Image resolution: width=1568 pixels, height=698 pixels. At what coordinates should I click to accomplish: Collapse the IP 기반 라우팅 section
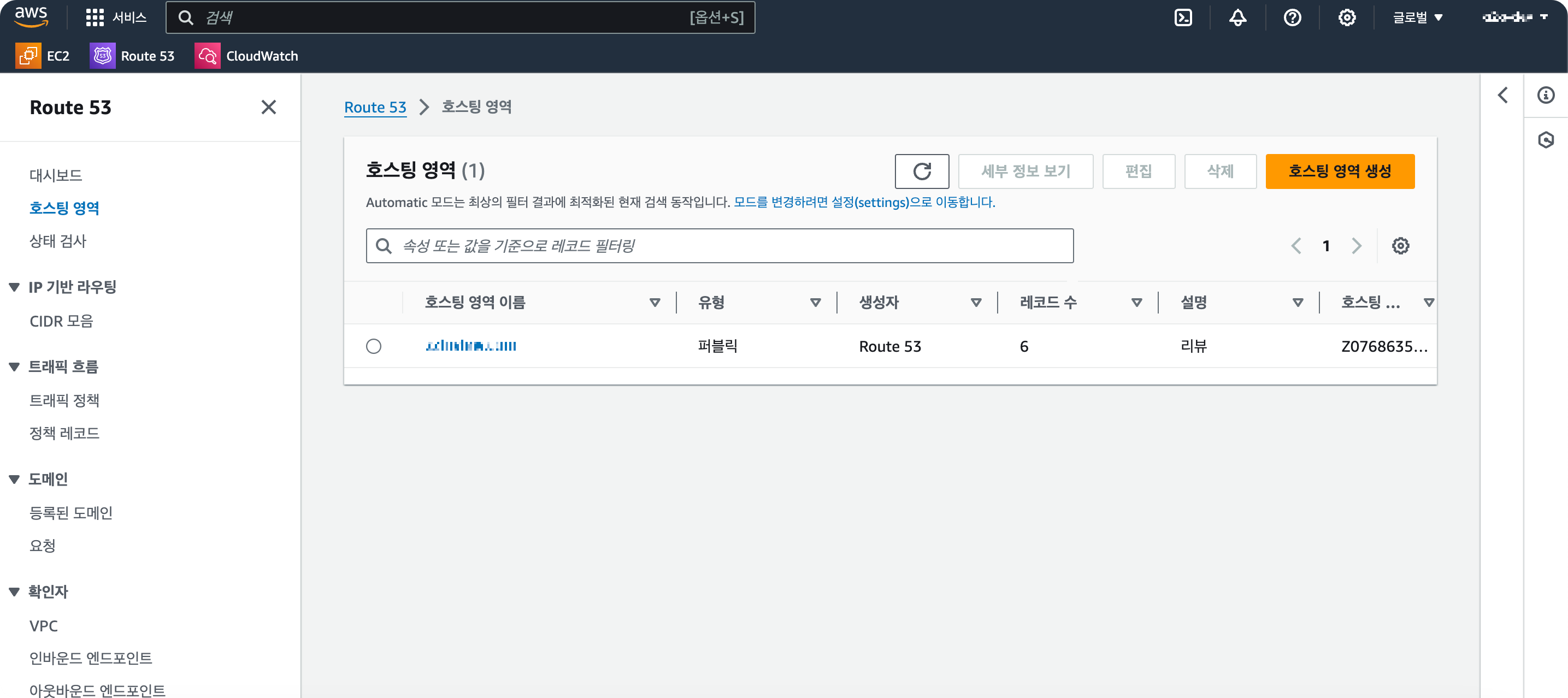point(15,287)
